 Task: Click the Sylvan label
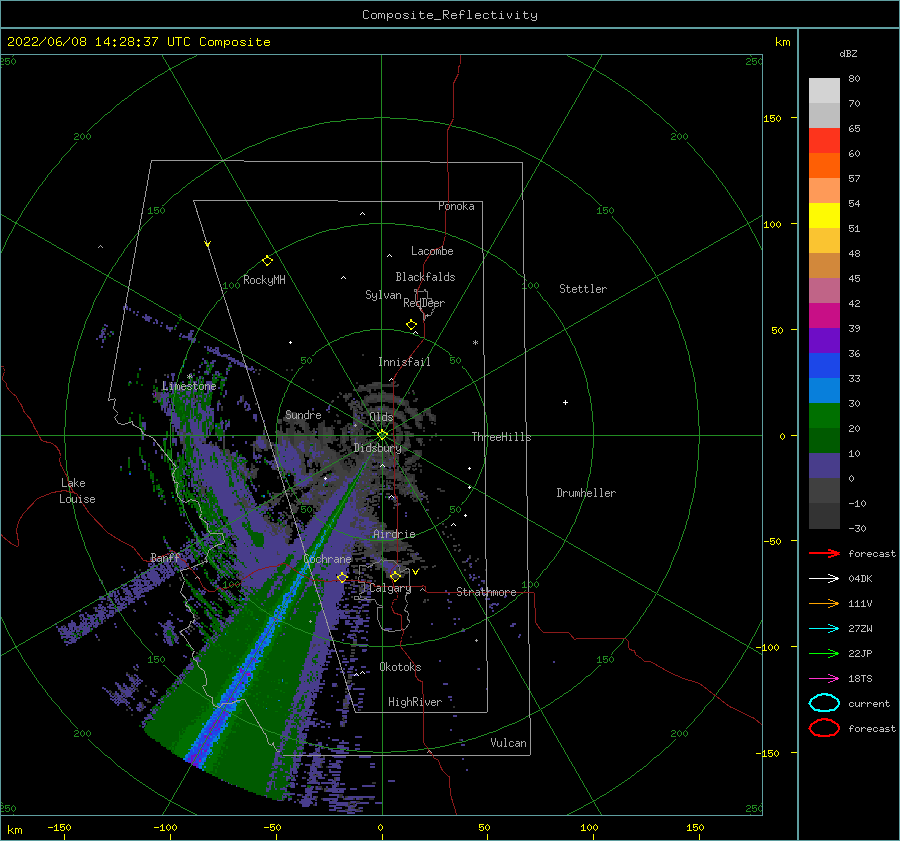(x=383, y=295)
